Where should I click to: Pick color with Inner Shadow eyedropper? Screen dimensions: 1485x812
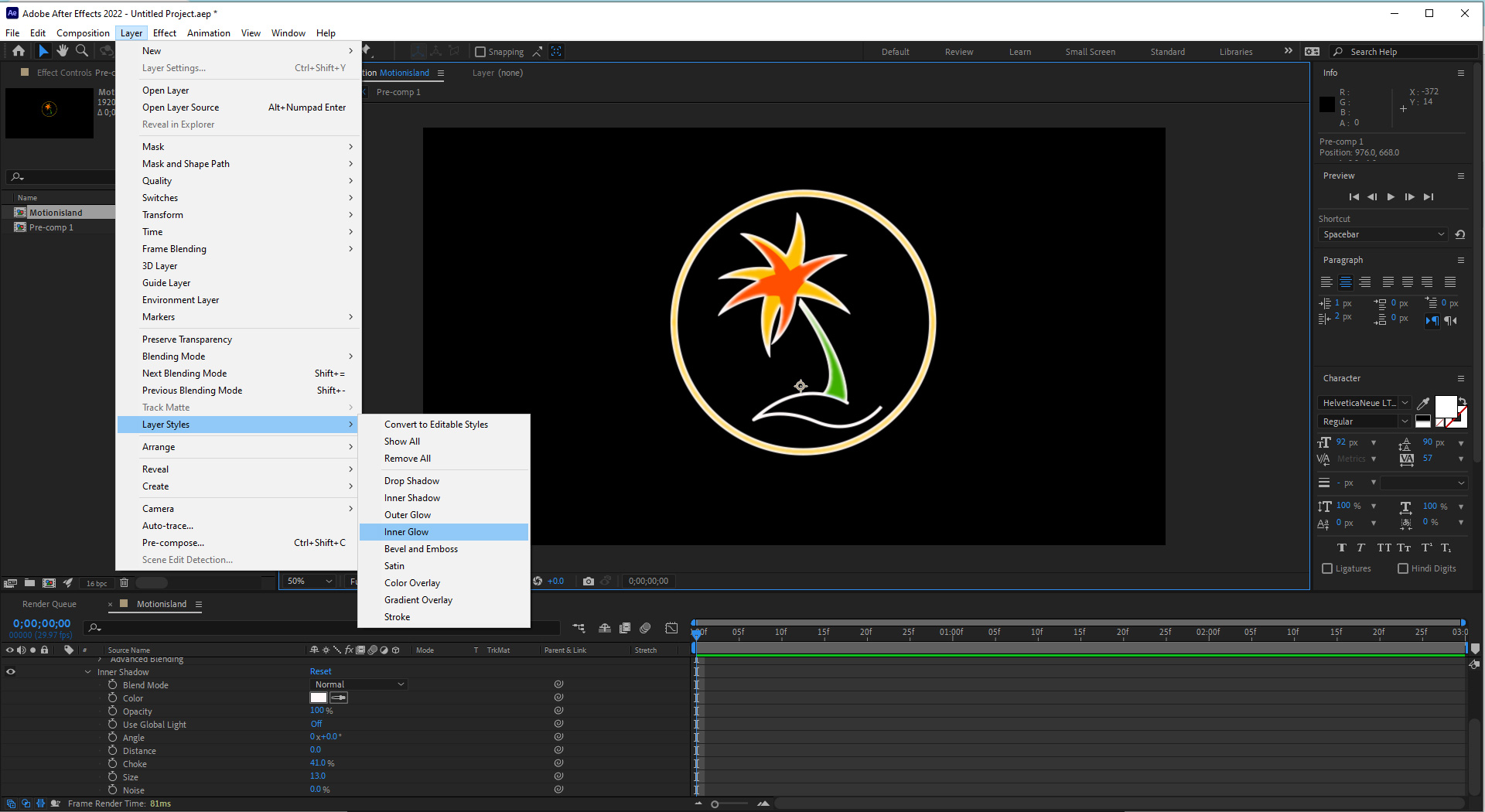click(339, 698)
